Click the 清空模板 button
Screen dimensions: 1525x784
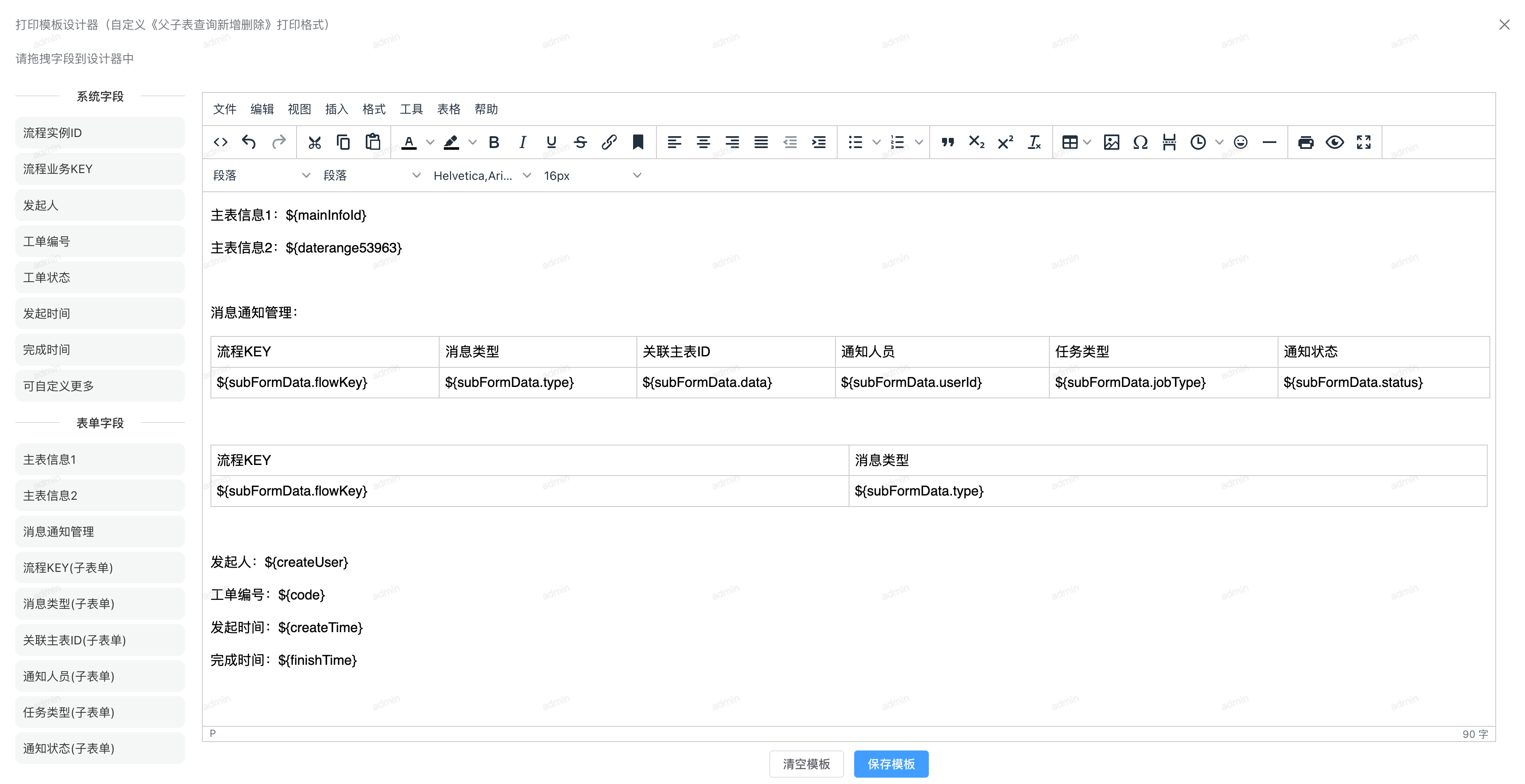(x=806, y=764)
